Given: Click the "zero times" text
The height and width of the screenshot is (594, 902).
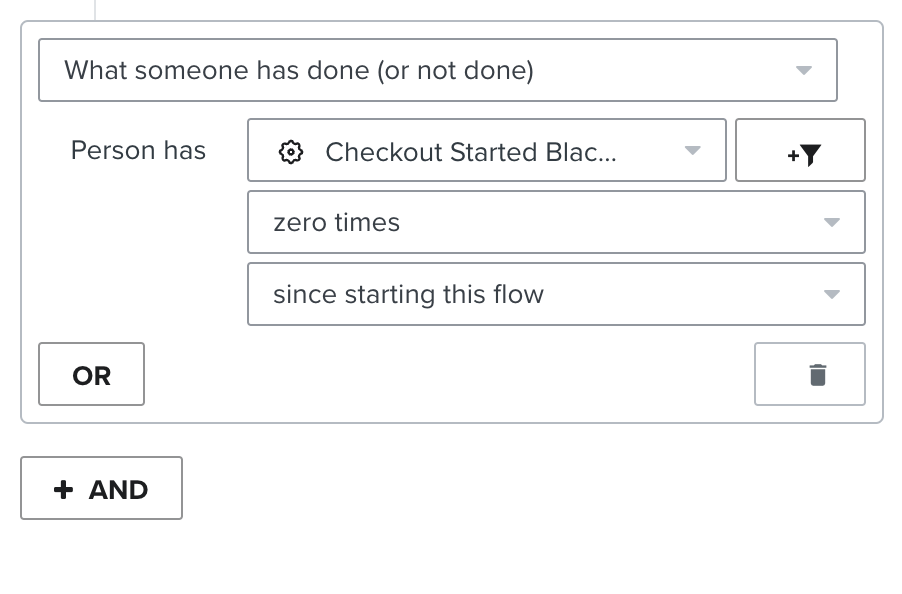Looking at the screenshot, I should click(336, 223).
